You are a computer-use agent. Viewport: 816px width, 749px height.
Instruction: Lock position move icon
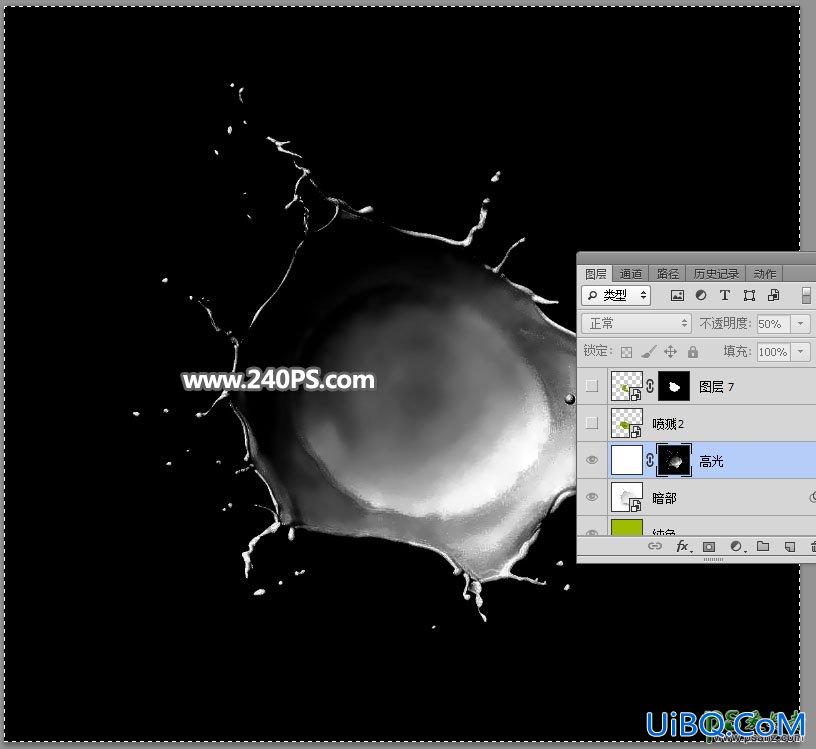coord(671,352)
